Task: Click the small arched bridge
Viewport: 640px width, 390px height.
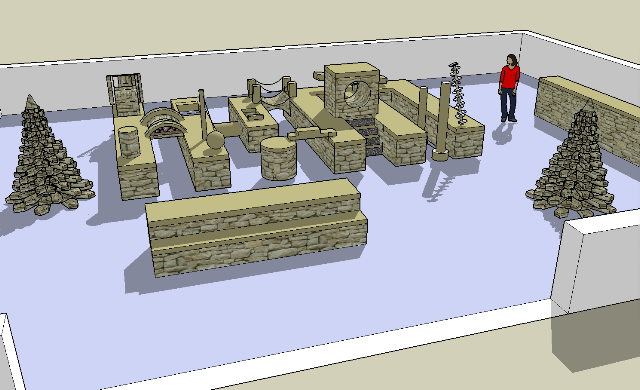Action: pos(163,123)
